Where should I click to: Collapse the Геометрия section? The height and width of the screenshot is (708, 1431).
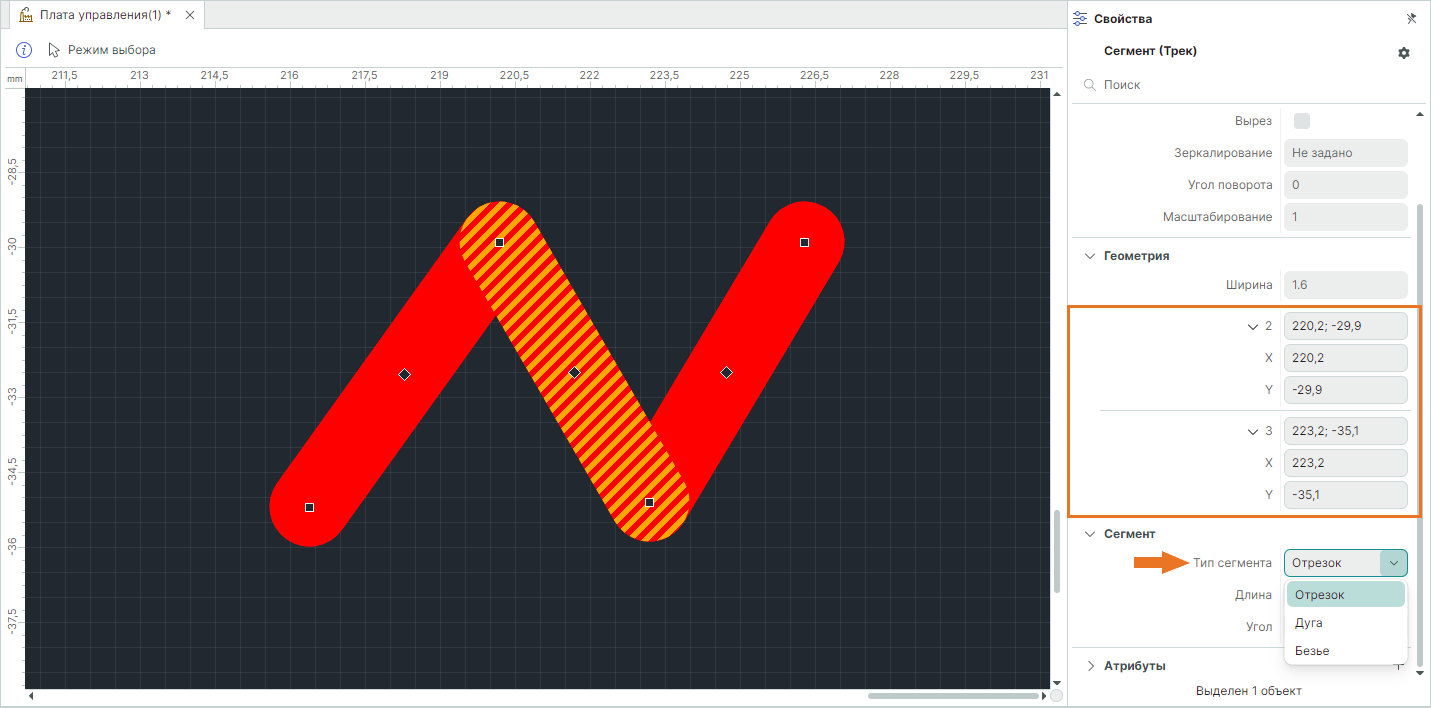1090,256
